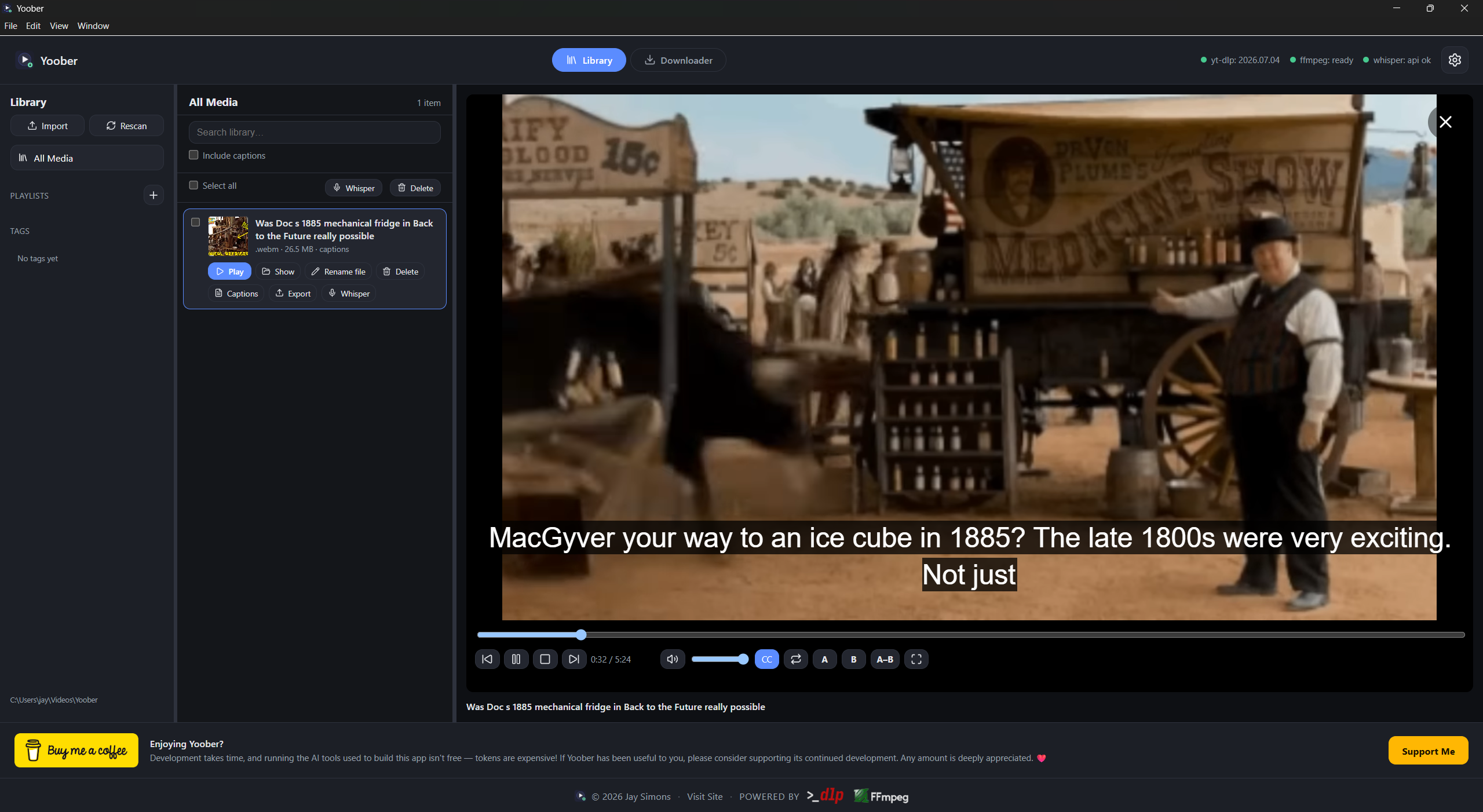Show the media file in folder
This screenshot has height=812, width=1483.
[x=278, y=271]
